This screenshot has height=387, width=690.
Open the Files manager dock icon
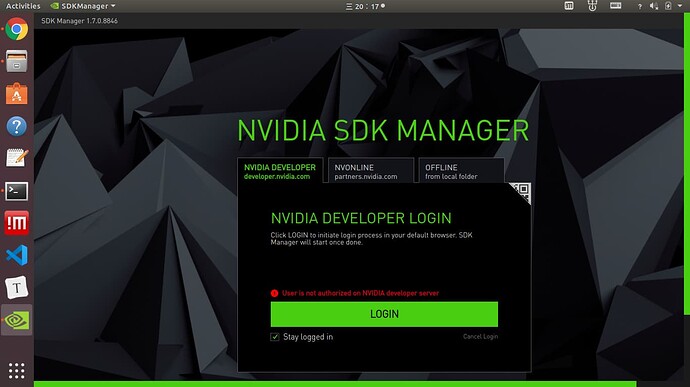coord(17,61)
